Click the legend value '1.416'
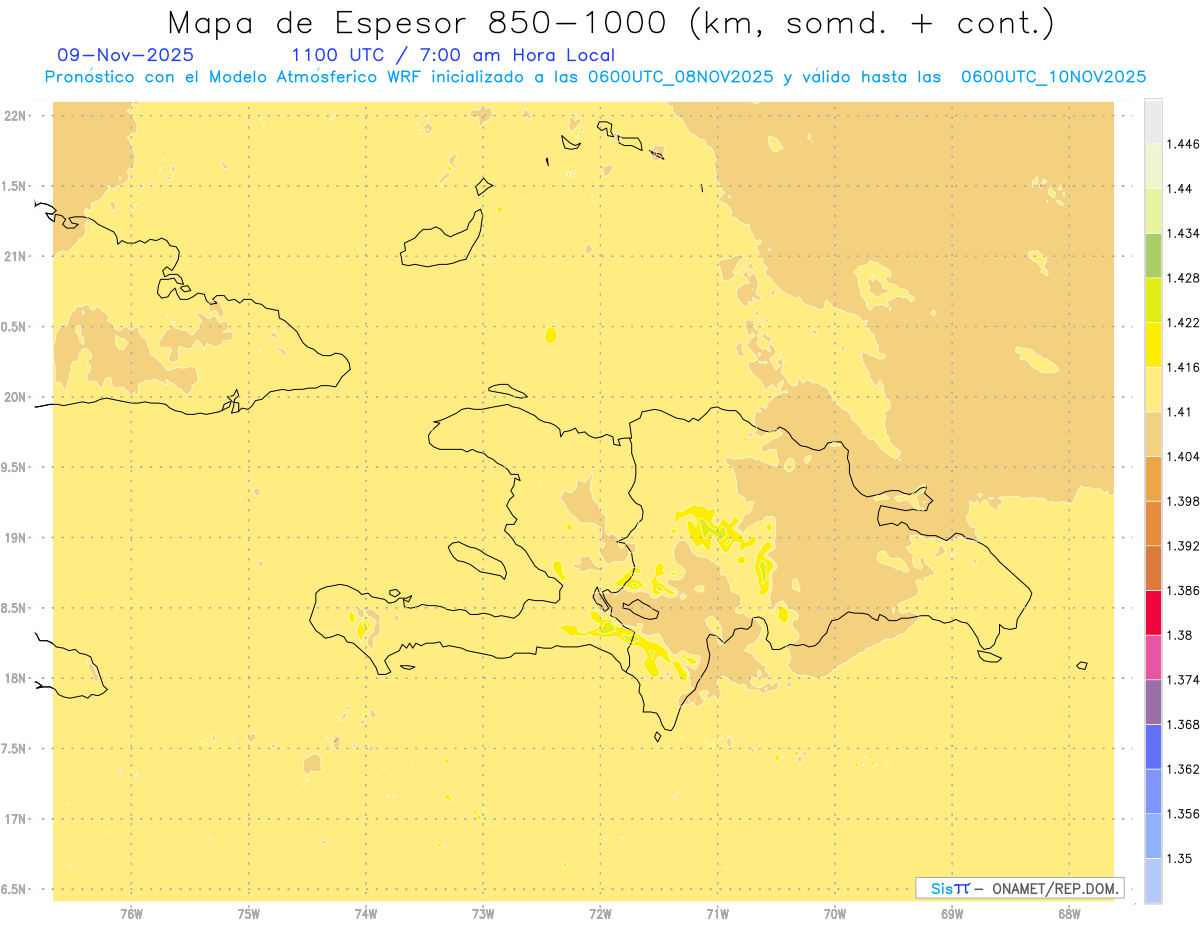1200x927 pixels. [1184, 367]
